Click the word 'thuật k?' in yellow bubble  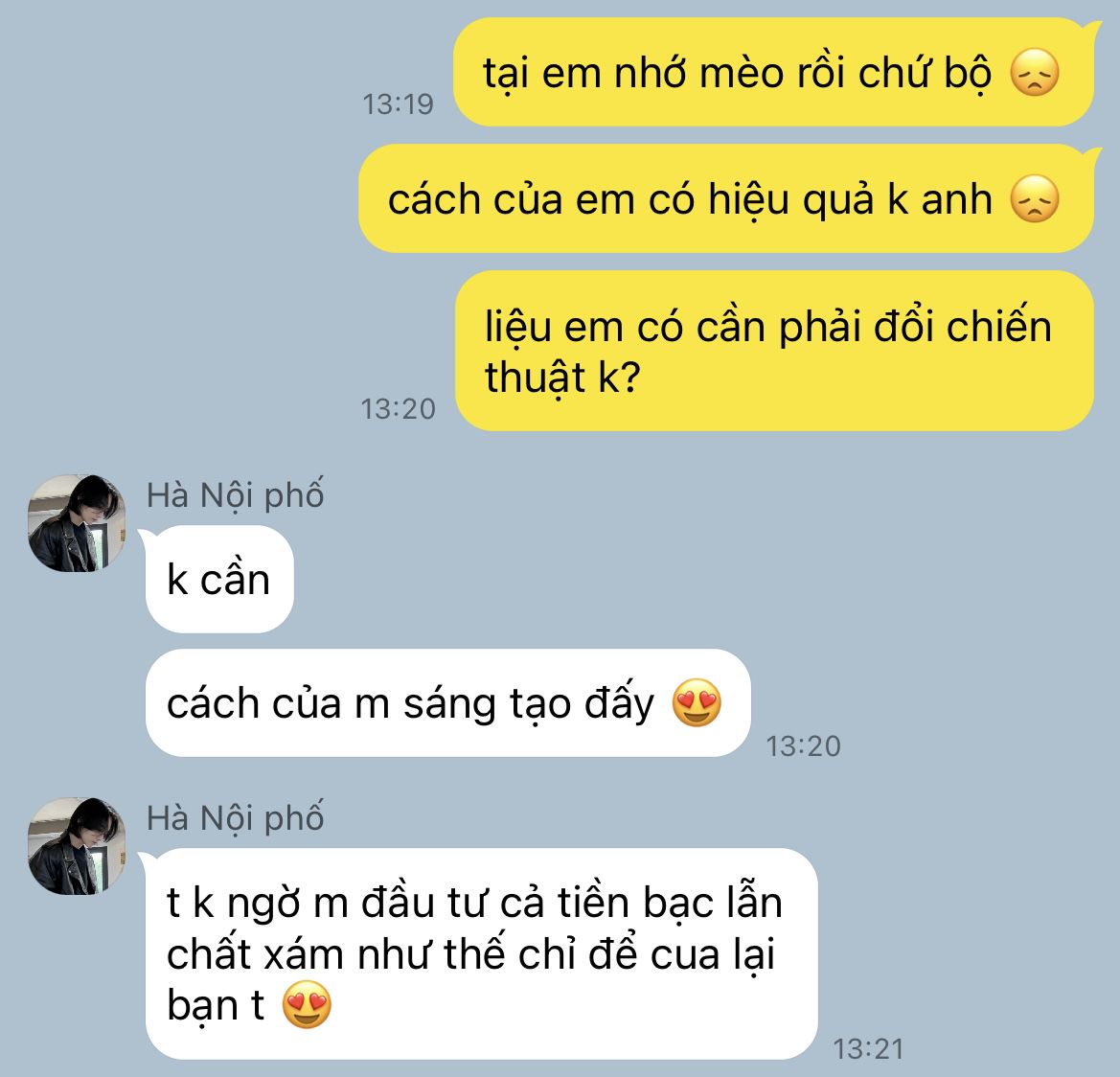562,378
